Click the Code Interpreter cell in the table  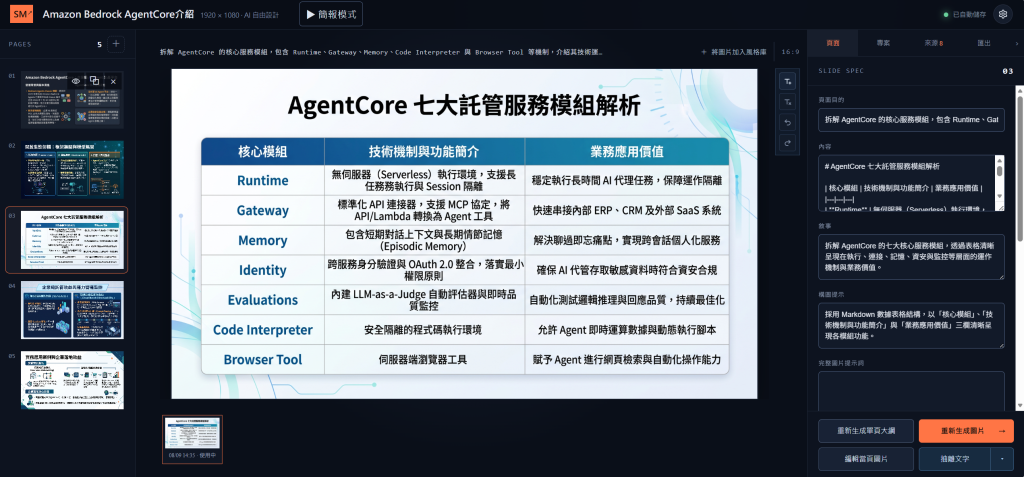(263, 330)
